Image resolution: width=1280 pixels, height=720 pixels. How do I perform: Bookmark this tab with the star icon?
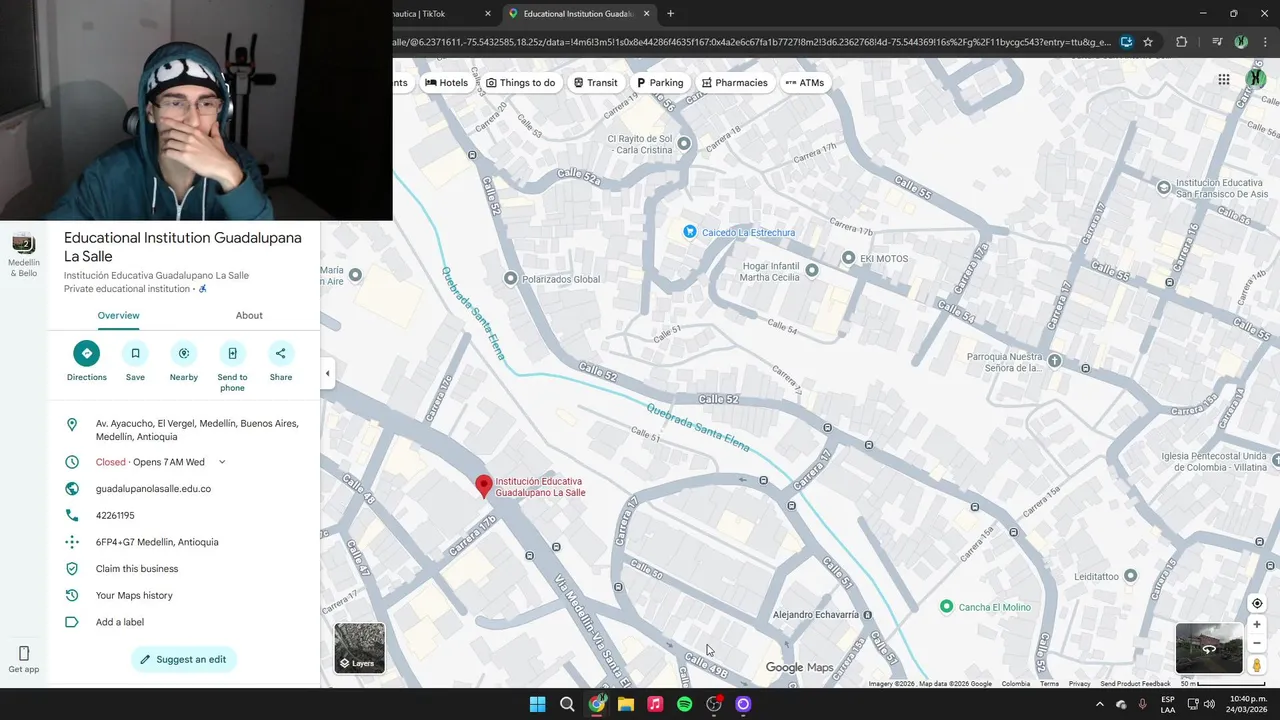pyautogui.click(x=1148, y=42)
